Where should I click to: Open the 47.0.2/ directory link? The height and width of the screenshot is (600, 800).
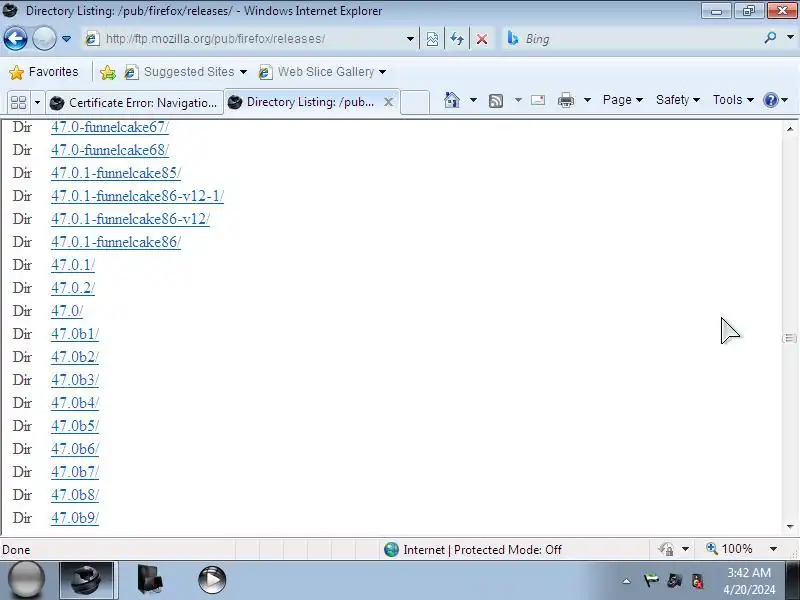point(73,288)
